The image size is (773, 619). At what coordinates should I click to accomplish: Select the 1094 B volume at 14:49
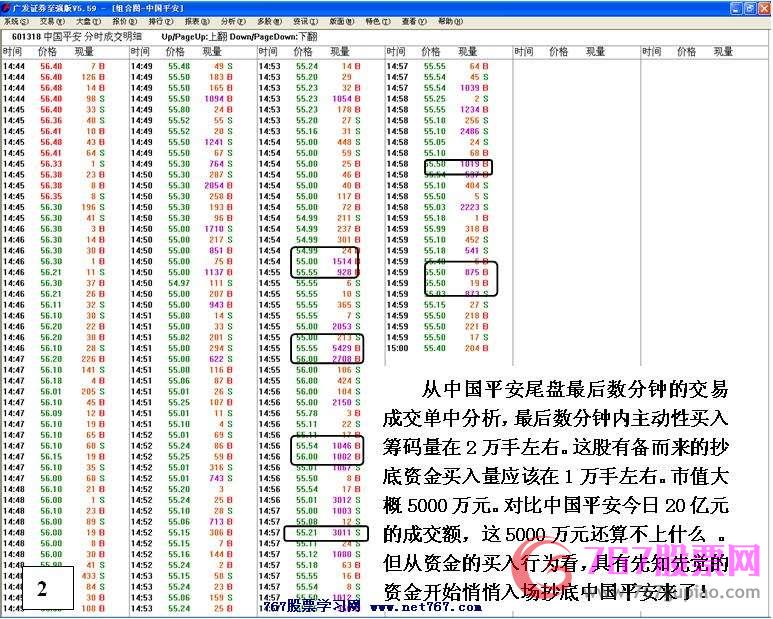point(218,99)
